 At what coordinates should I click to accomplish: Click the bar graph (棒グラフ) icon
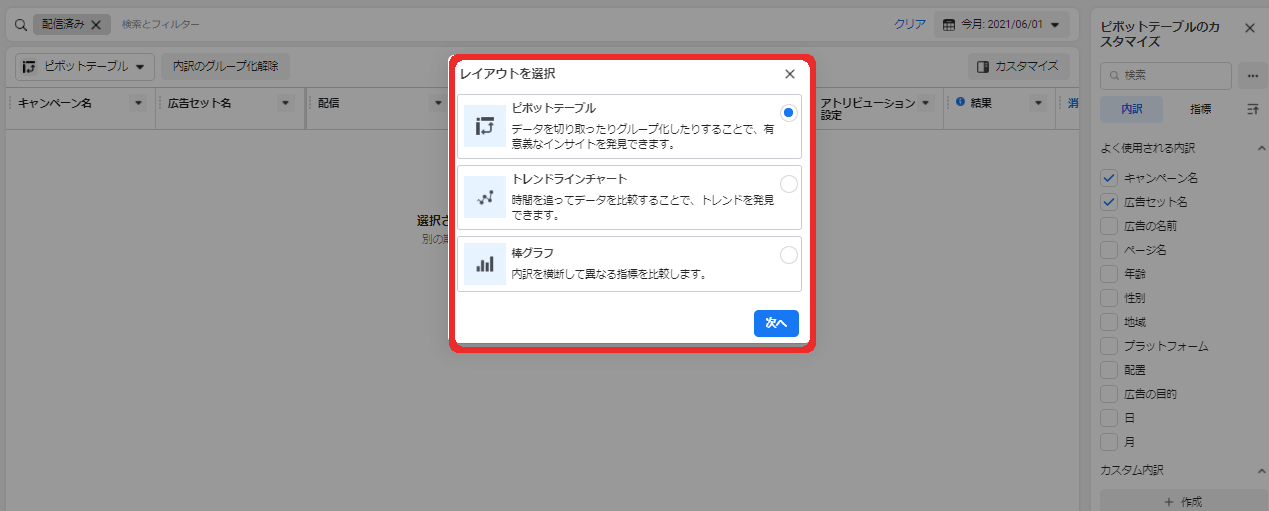(485, 264)
